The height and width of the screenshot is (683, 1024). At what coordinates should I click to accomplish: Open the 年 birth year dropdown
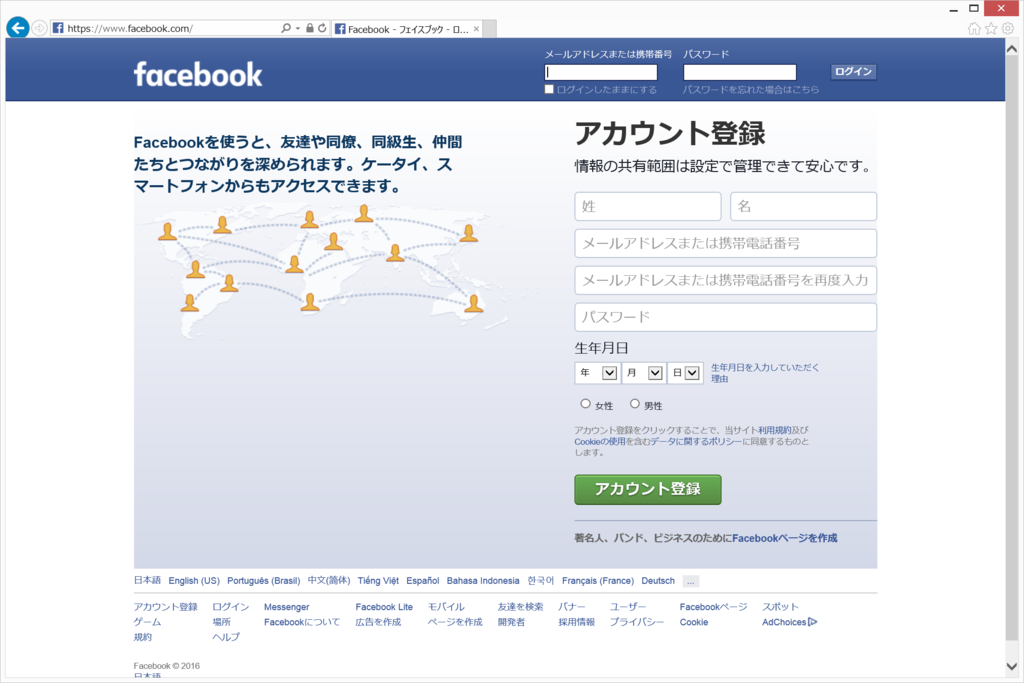click(597, 373)
